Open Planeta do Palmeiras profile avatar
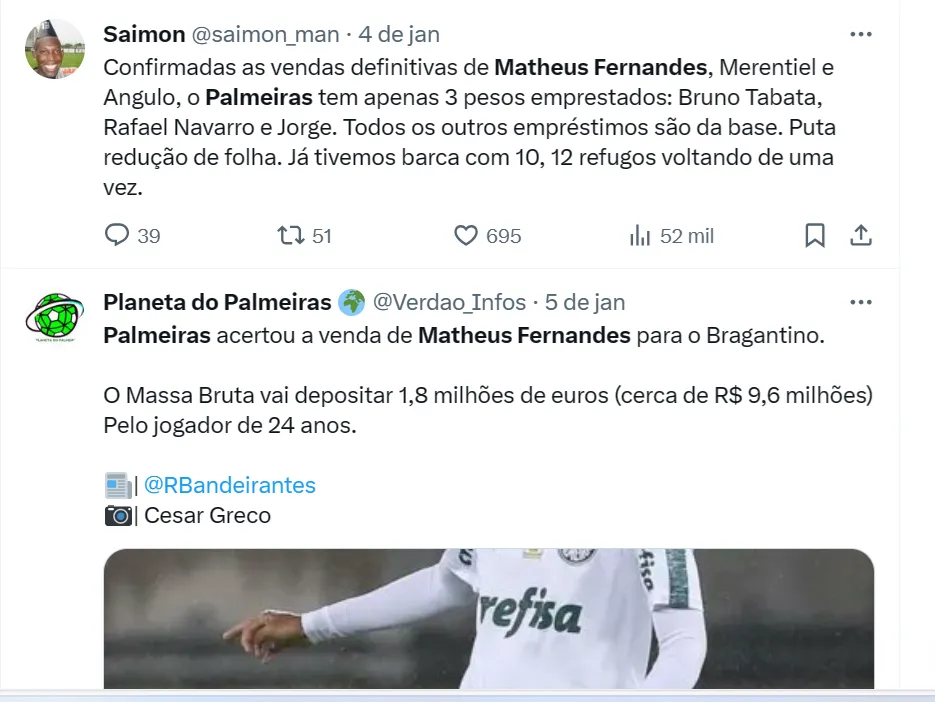 click(55, 317)
